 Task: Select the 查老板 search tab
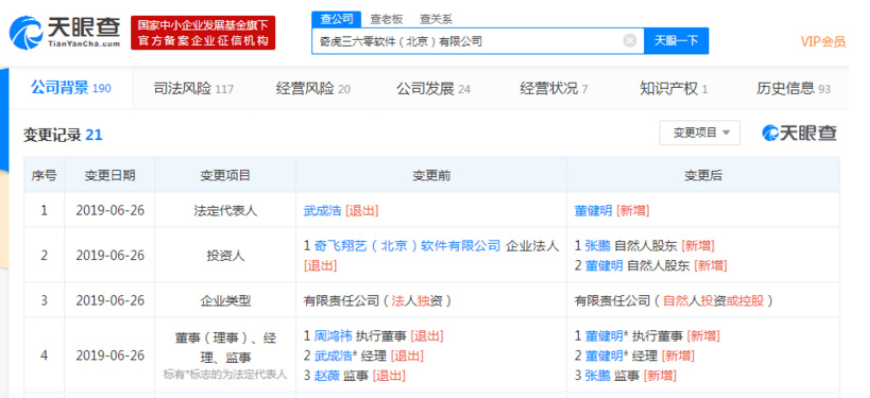pos(386,19)
